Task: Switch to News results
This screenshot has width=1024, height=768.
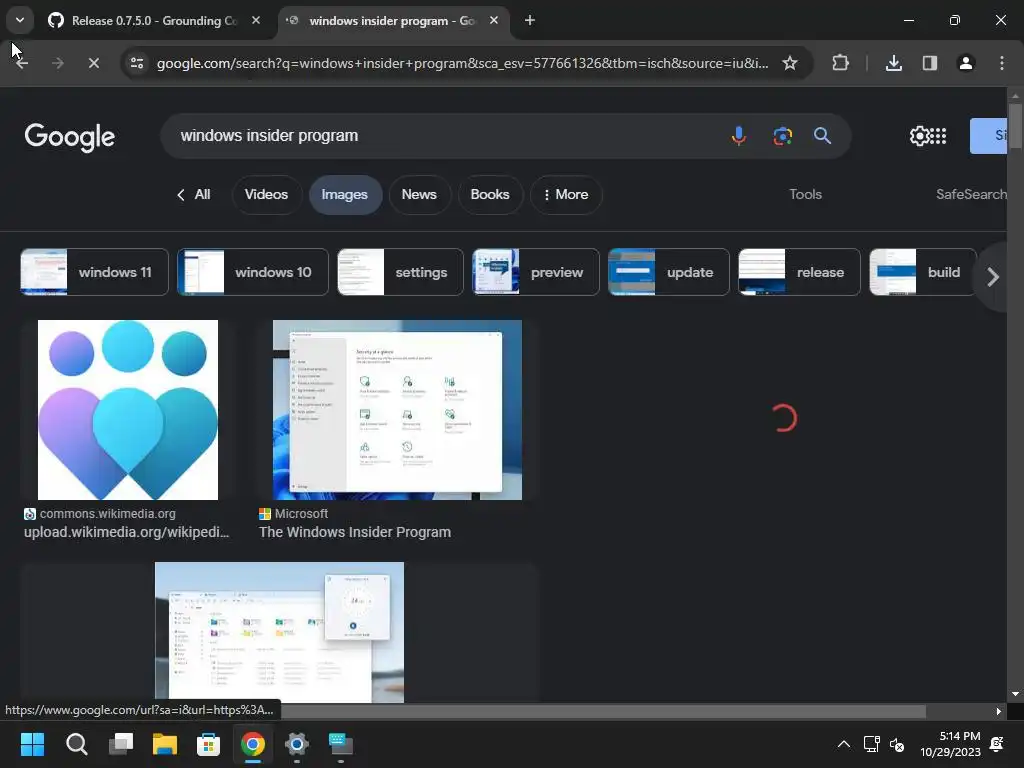Action: coord(419,195)
